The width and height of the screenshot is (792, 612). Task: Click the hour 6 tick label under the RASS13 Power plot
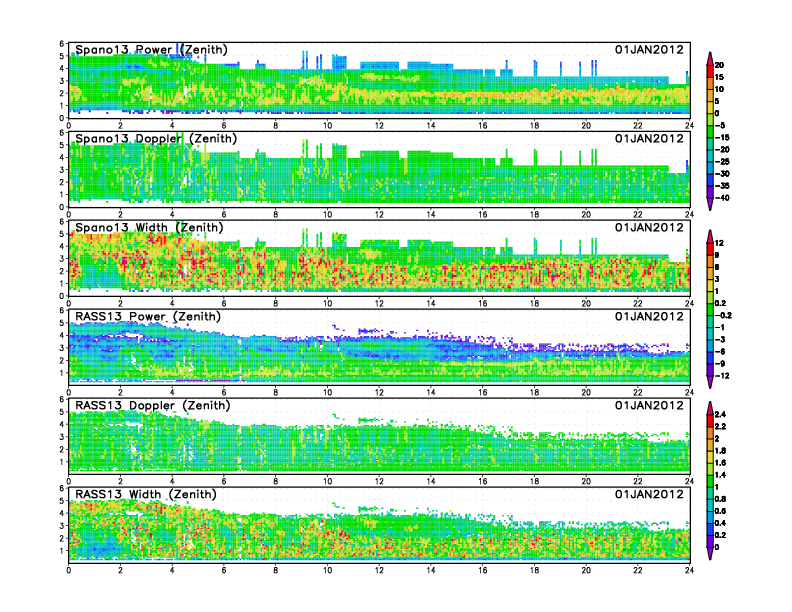[224, 392]
